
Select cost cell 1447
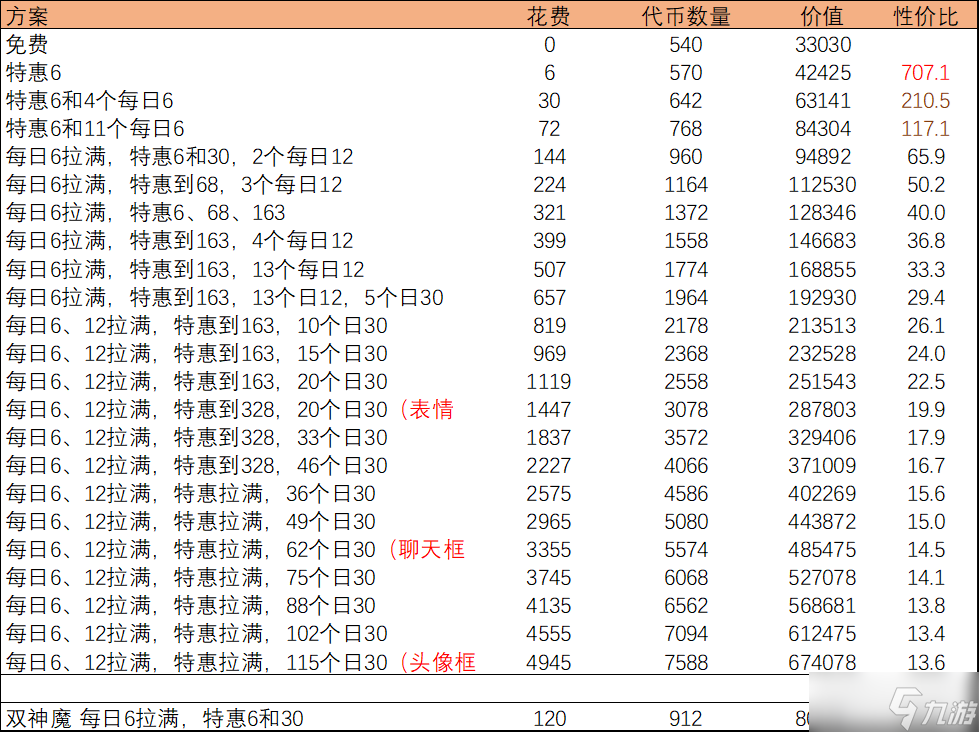click(549, 410)
